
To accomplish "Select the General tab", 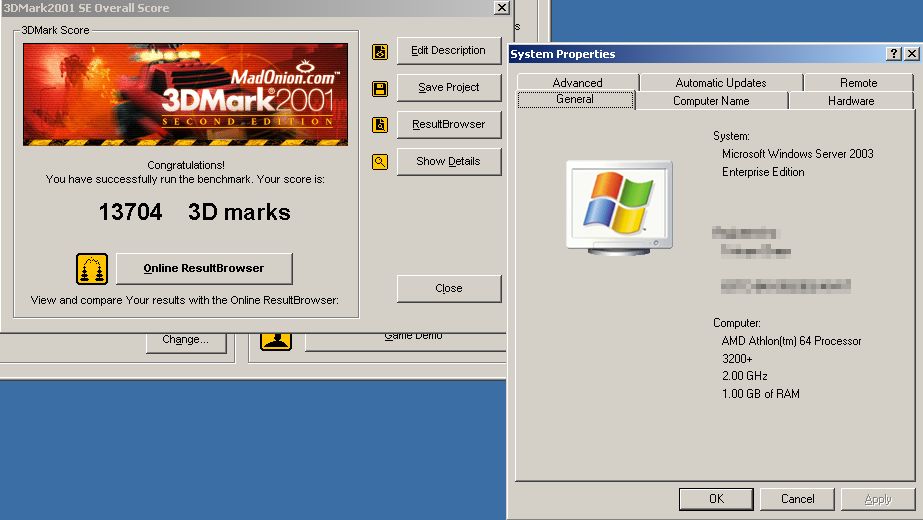I will click(x=575, y=100).
